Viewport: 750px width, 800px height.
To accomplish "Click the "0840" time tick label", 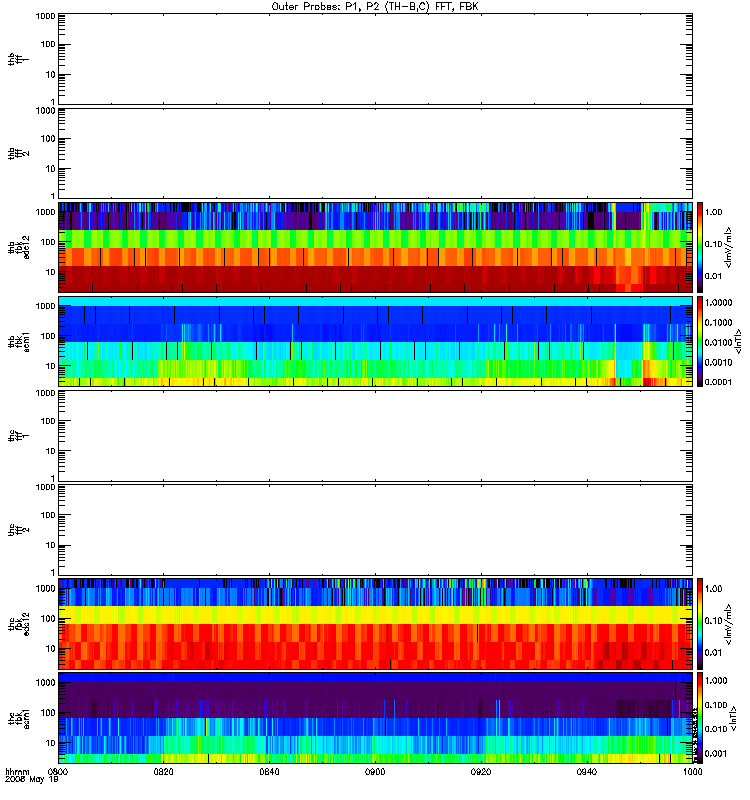I will [269, 772].
